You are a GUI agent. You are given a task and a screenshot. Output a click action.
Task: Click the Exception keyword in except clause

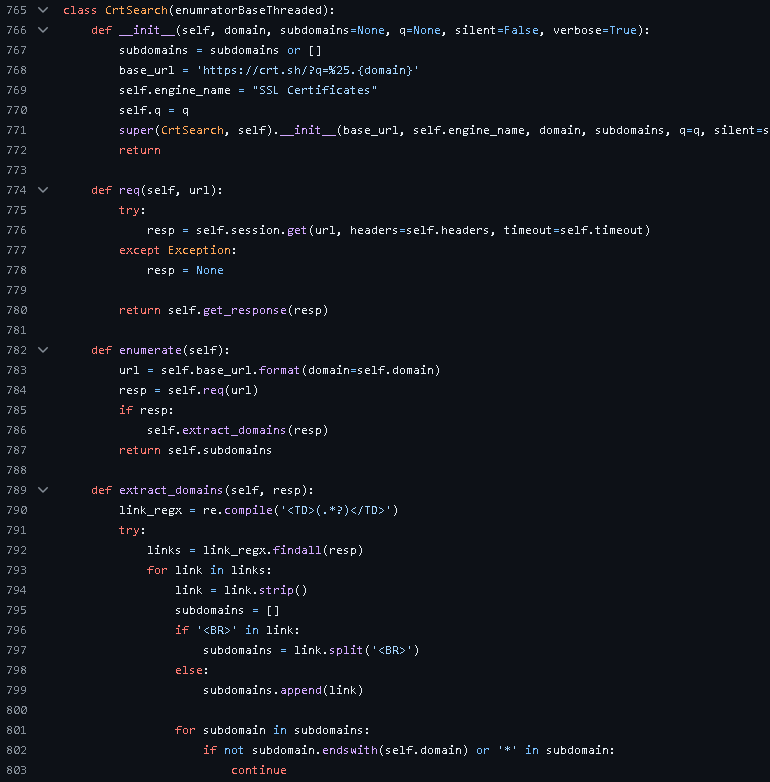(199, 250)
